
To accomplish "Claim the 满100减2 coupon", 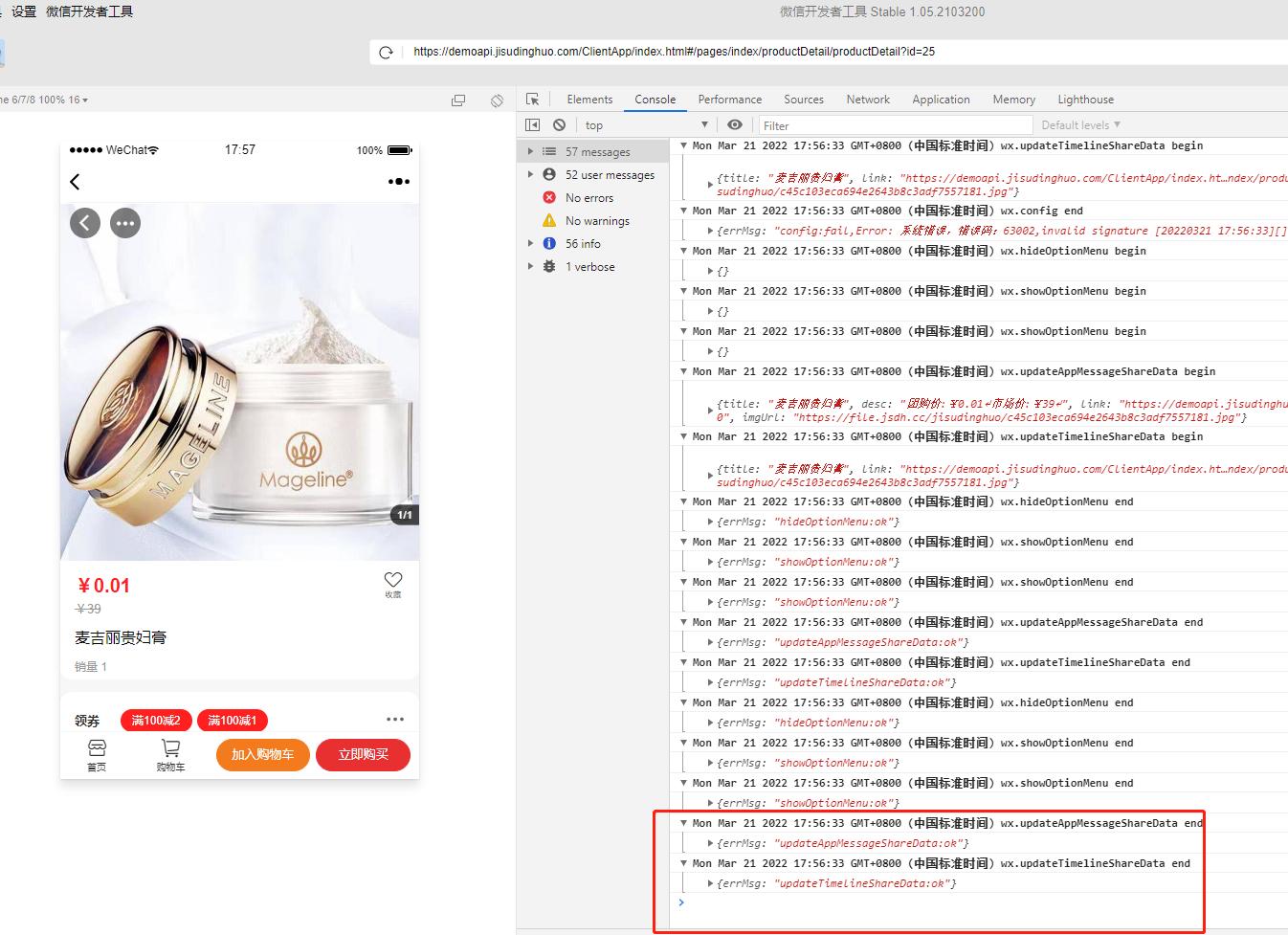I will pyautogui.click(x=156, y=721).
